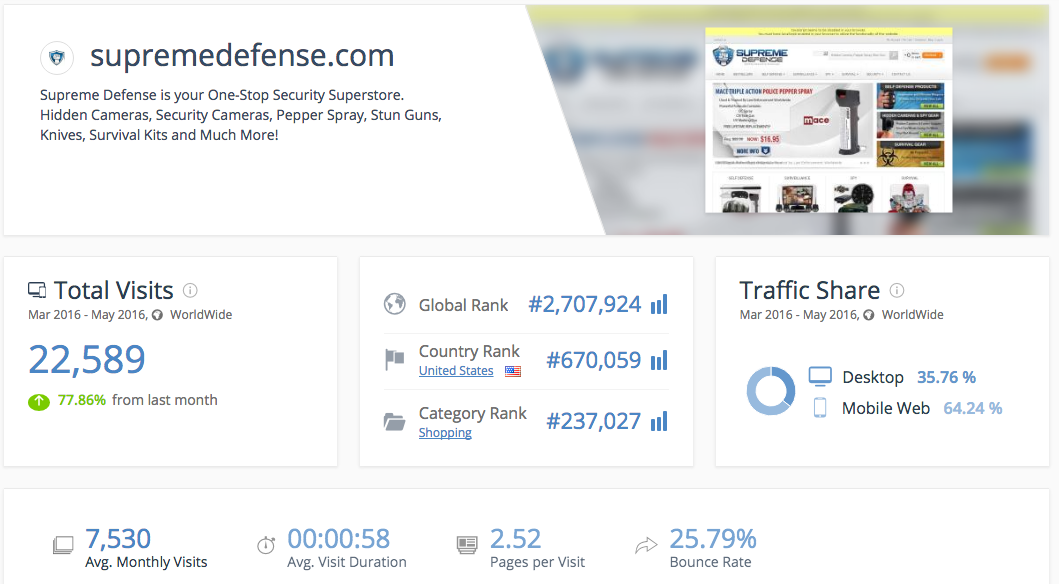Click the flag icon beside Country Rank
The image size is (1059, 584).
394,359
